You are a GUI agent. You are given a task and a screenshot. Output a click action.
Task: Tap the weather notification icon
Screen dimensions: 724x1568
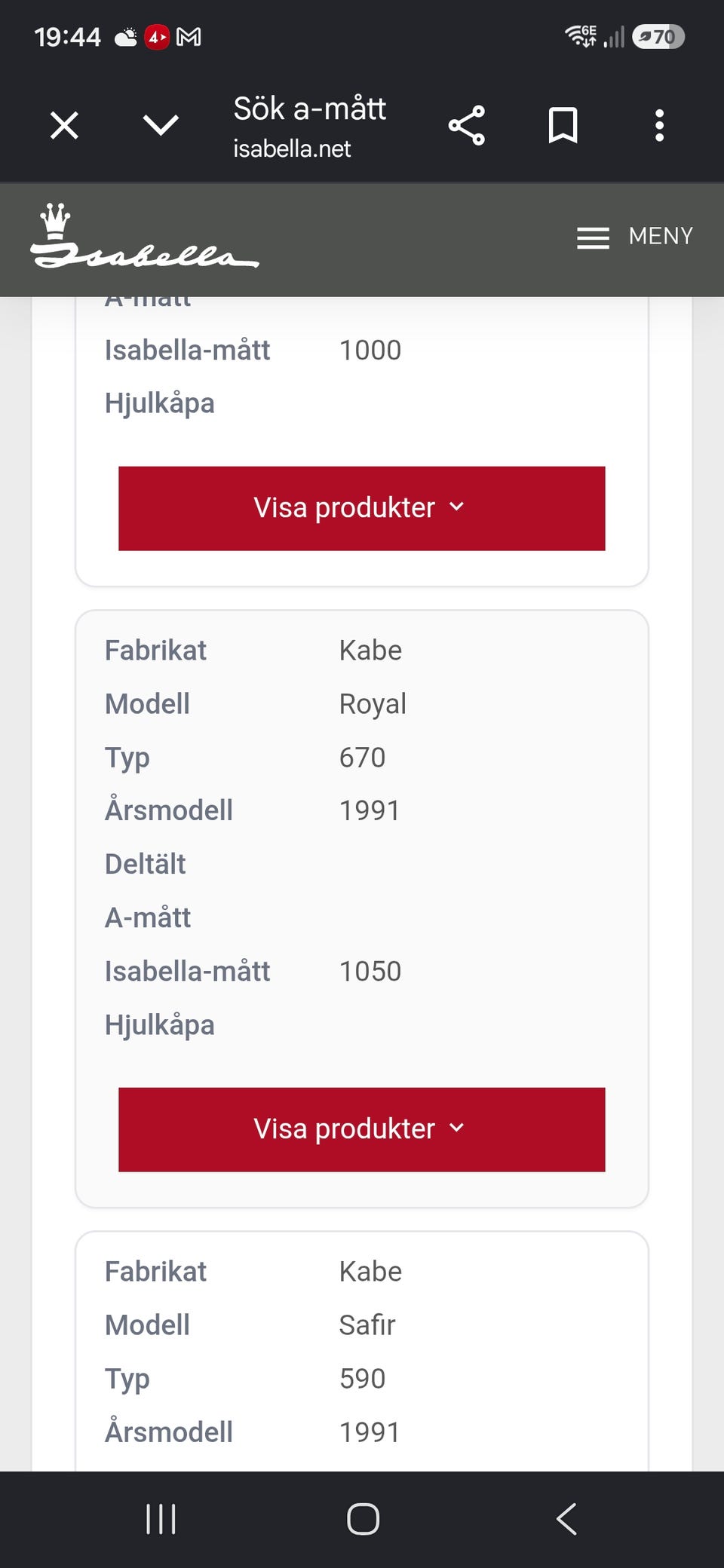coord(126,37)
